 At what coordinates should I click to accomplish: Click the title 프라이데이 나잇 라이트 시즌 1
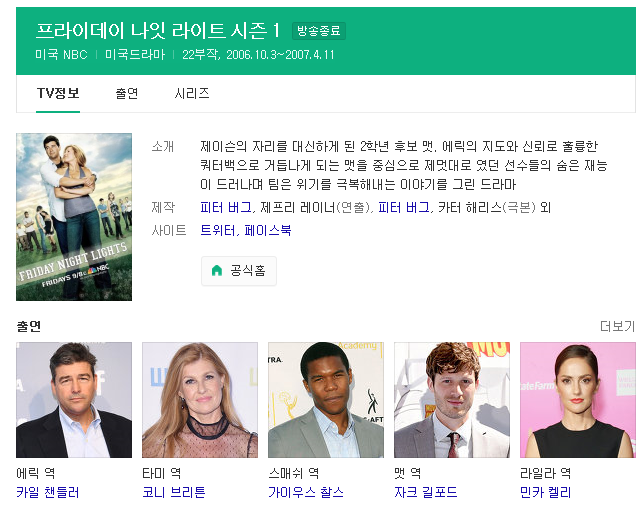[158, 31]
